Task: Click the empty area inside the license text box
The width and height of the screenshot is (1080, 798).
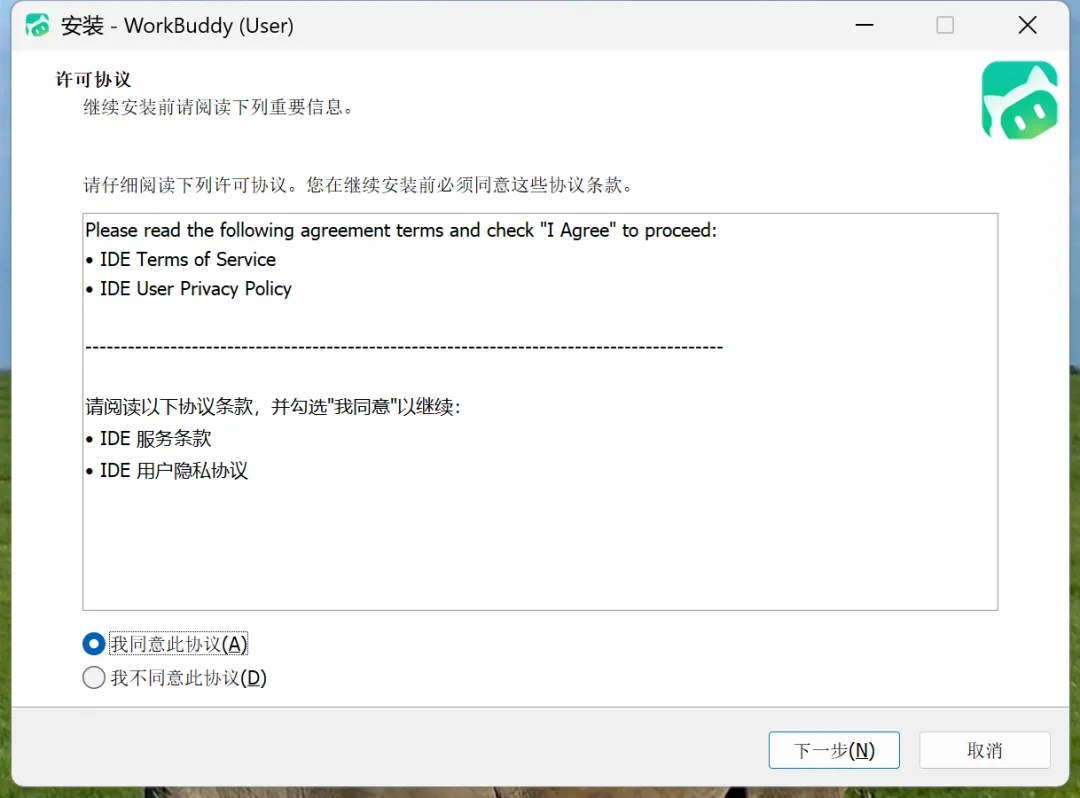Action: click(540, 544)
